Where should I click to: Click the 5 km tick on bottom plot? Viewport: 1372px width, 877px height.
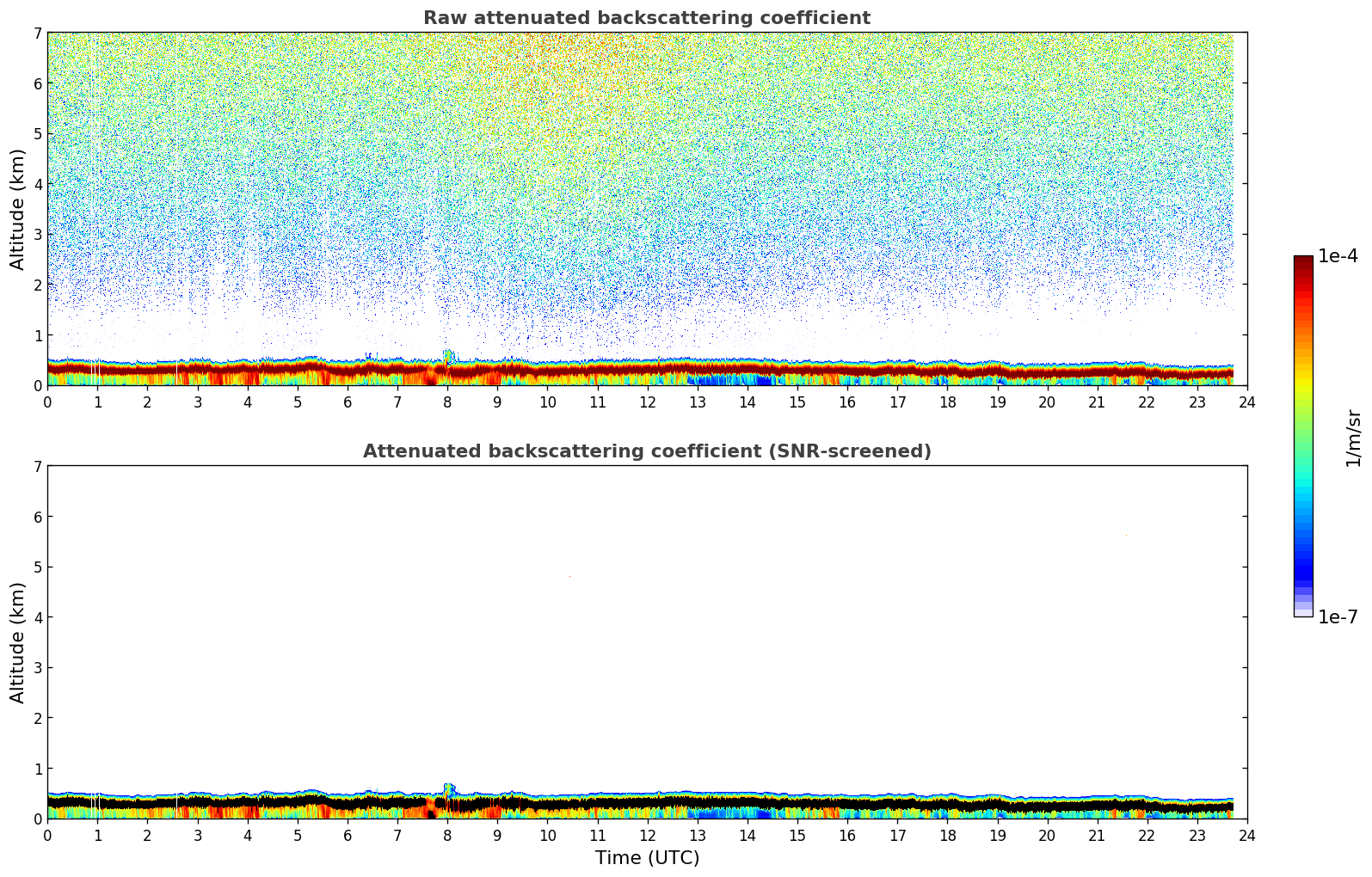[38, 567]
